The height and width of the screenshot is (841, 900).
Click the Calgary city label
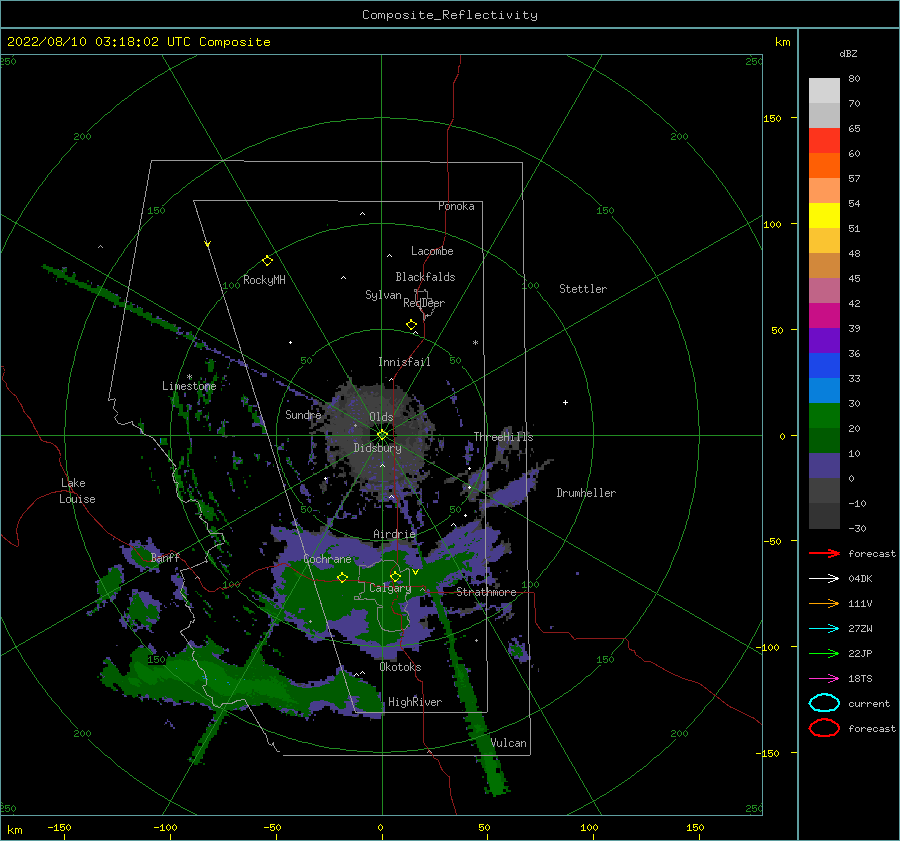[x=390, y=588]
